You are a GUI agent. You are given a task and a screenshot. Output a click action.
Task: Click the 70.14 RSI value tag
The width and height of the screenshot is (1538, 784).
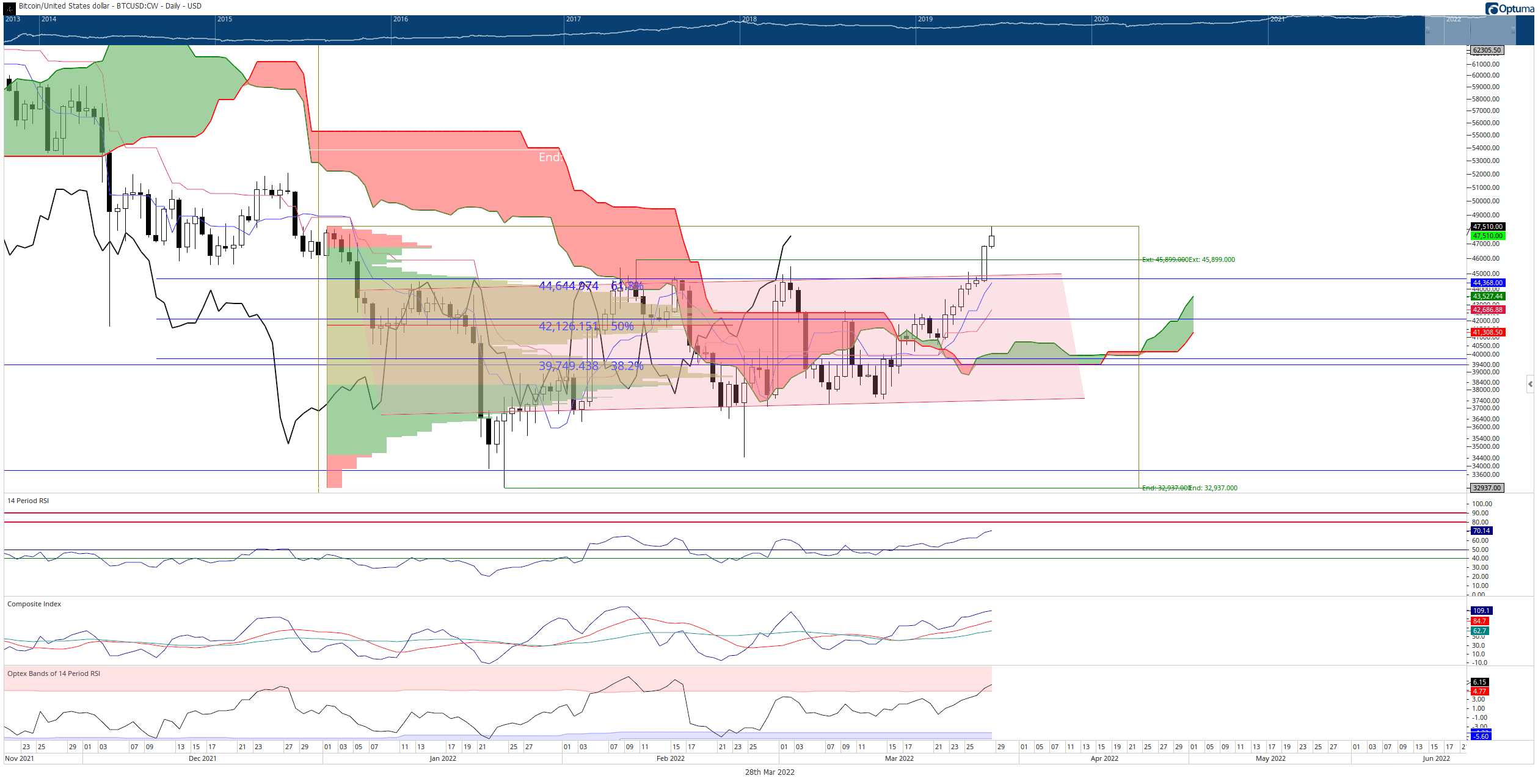1481,531
